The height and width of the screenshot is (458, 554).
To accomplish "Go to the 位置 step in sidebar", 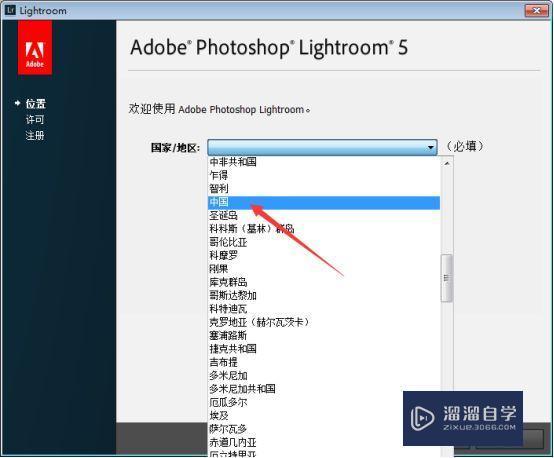I will click(x=36, y=104).
